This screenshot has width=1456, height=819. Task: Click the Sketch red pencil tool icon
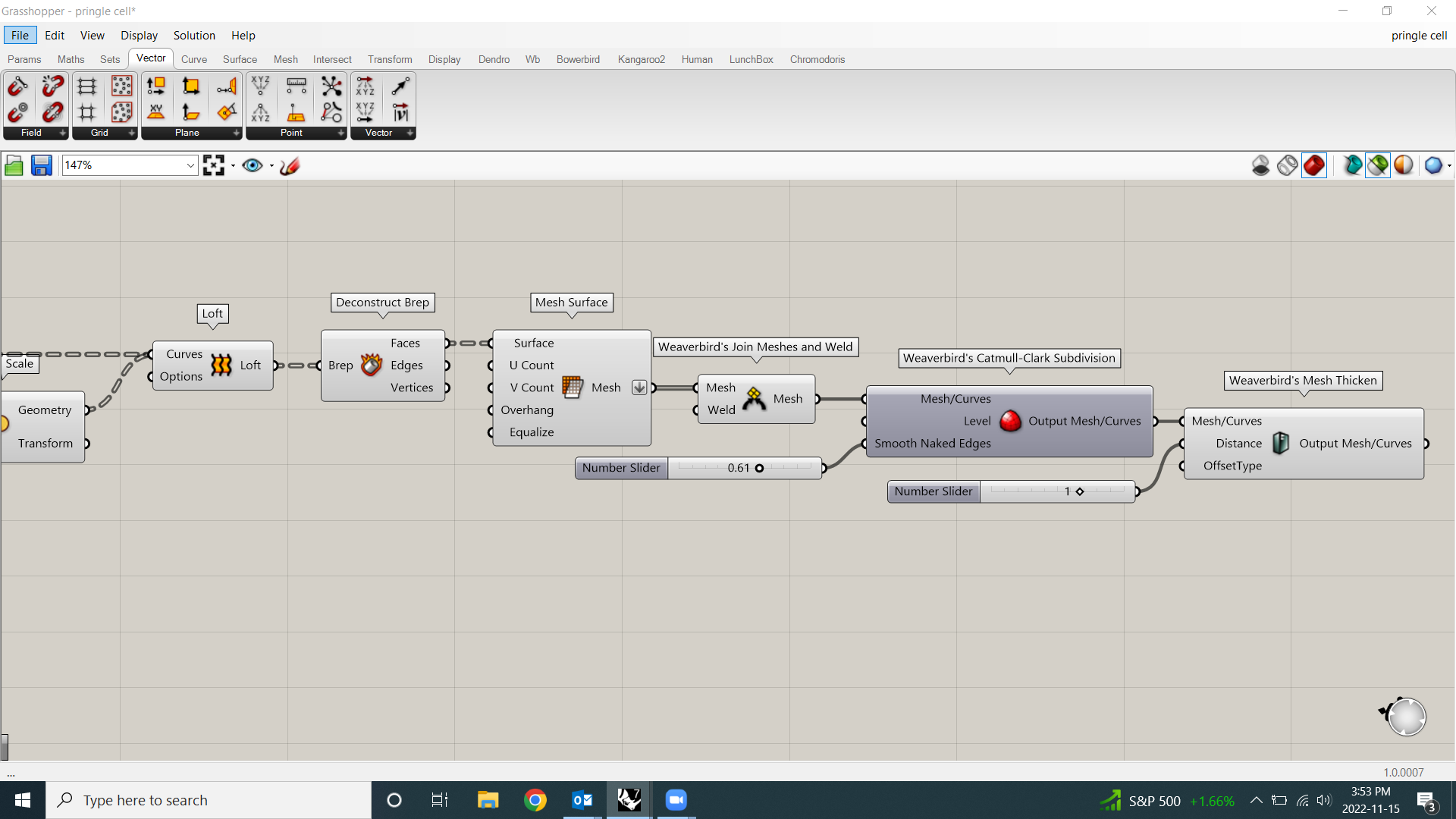tap(290, 165)
